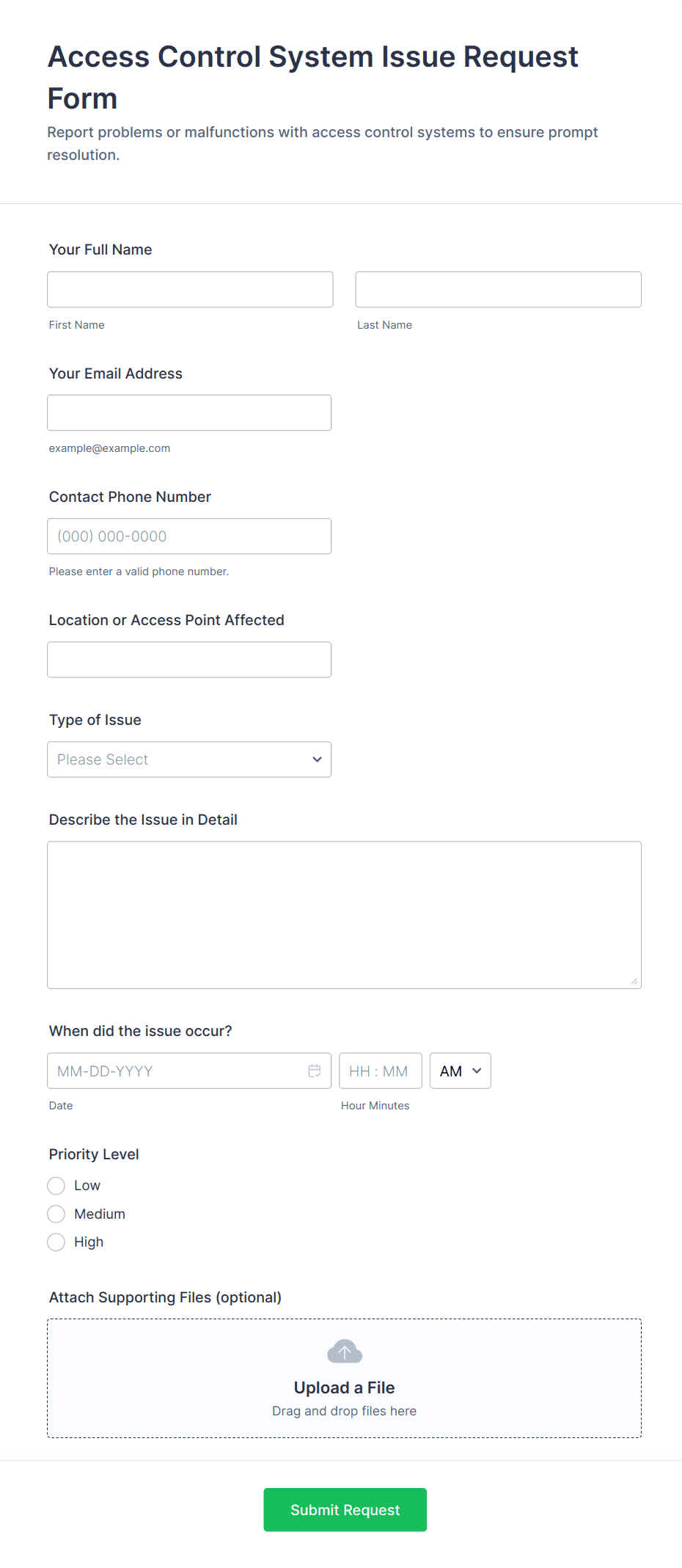The width and height of the screenshot is (682, 1568).
Task: Click the Describe the Issue text area
Action: pos(344,914)
